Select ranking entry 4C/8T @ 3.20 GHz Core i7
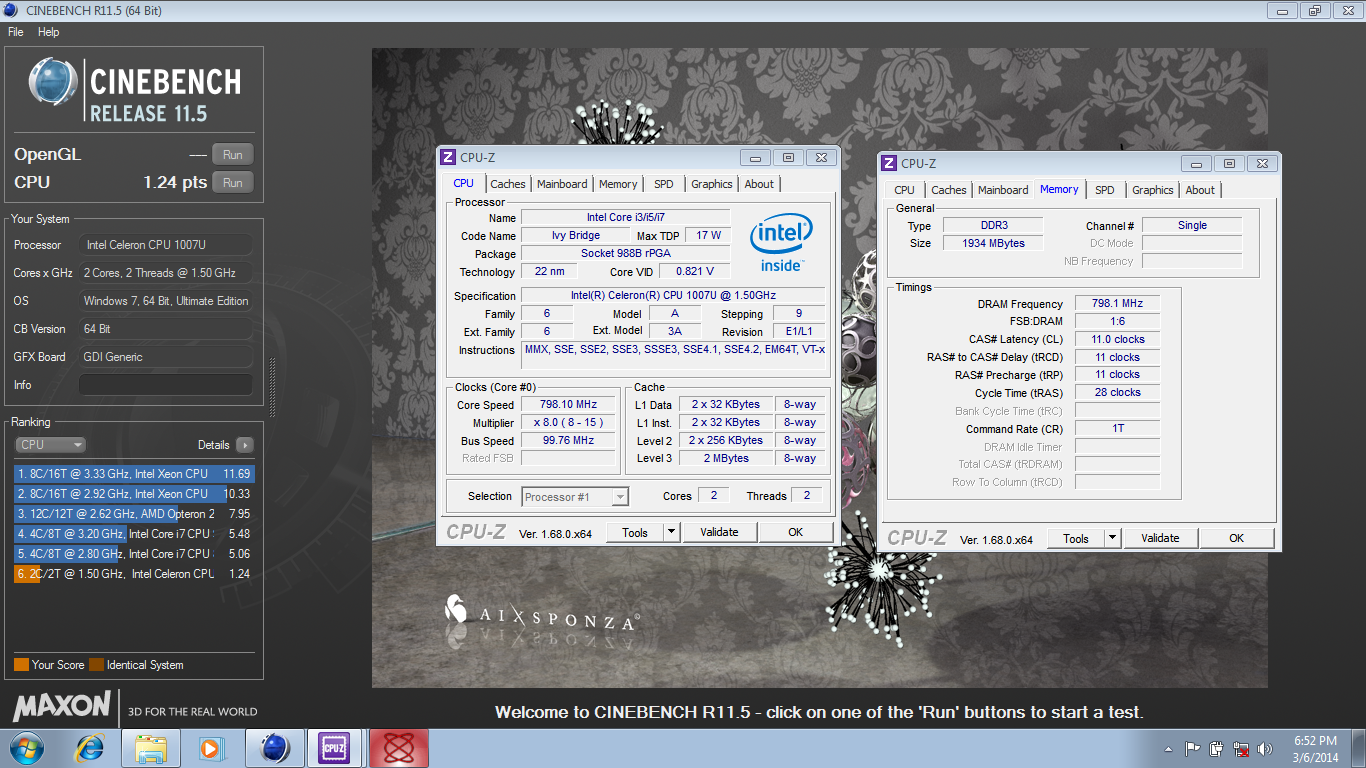 coord(134,534)
